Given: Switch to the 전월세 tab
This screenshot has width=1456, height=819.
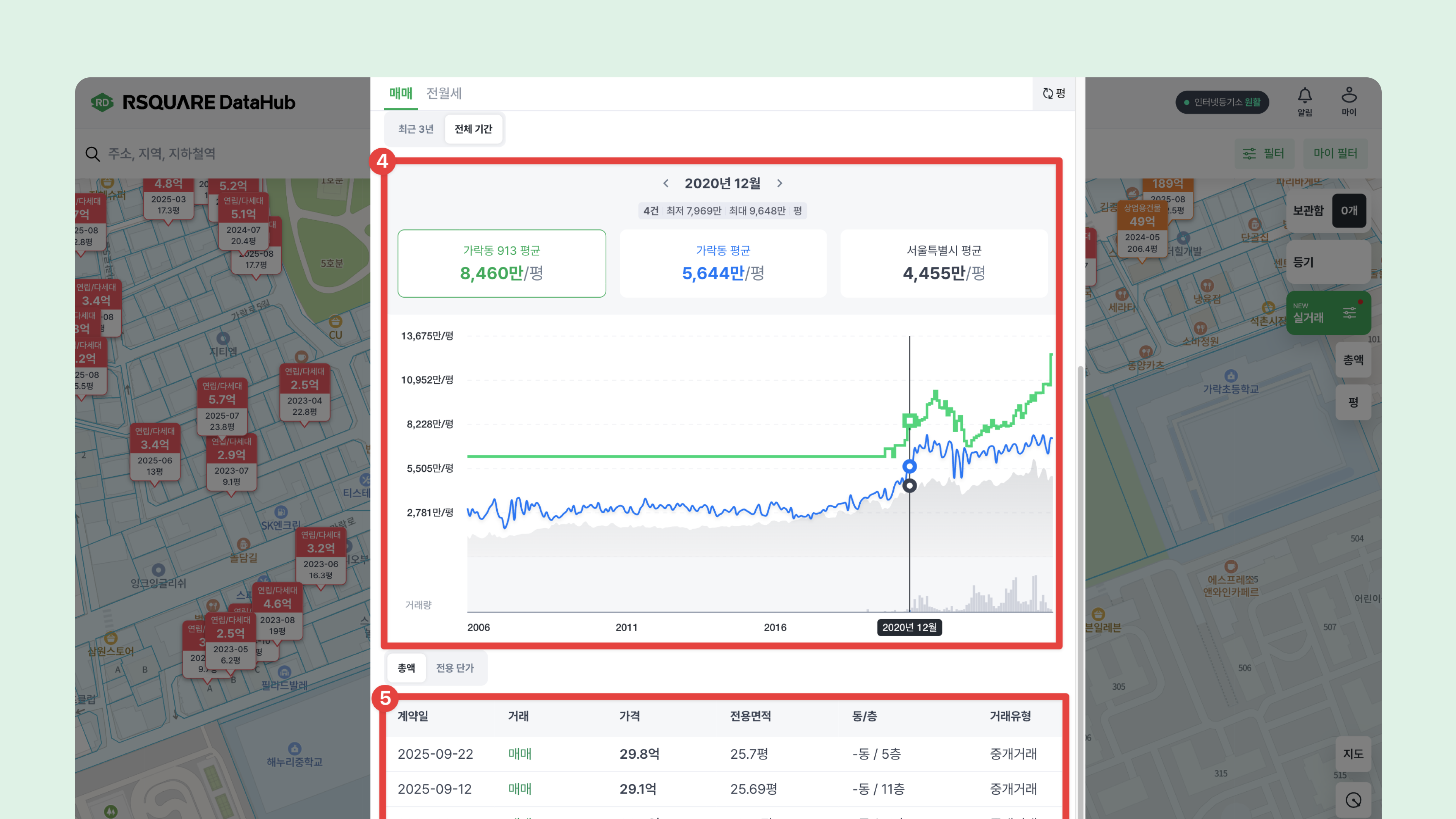Looking at the screenshot, I should click(x=444, y=93).
